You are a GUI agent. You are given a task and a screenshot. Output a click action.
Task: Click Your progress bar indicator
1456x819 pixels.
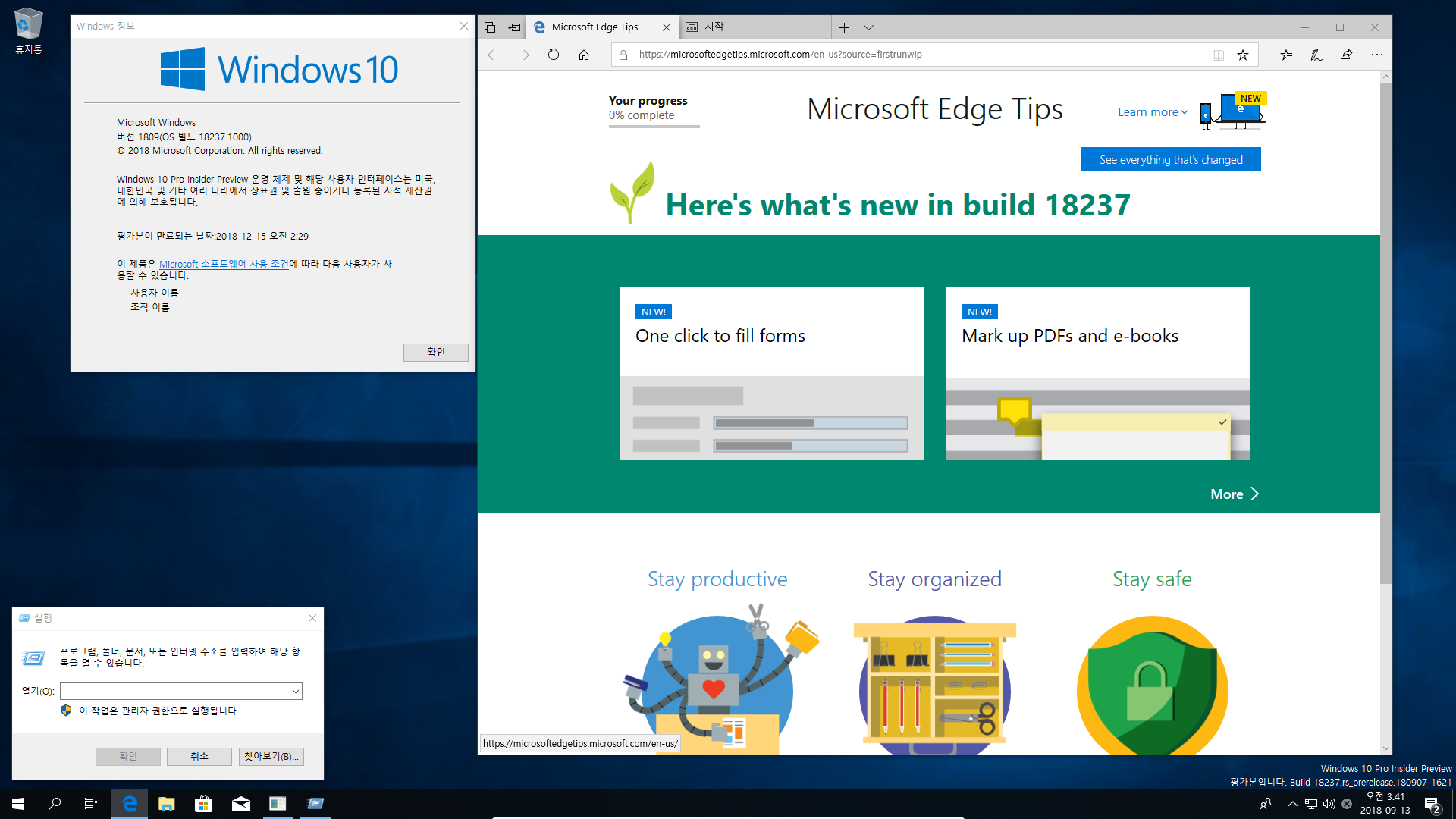[x=654, y=127]
